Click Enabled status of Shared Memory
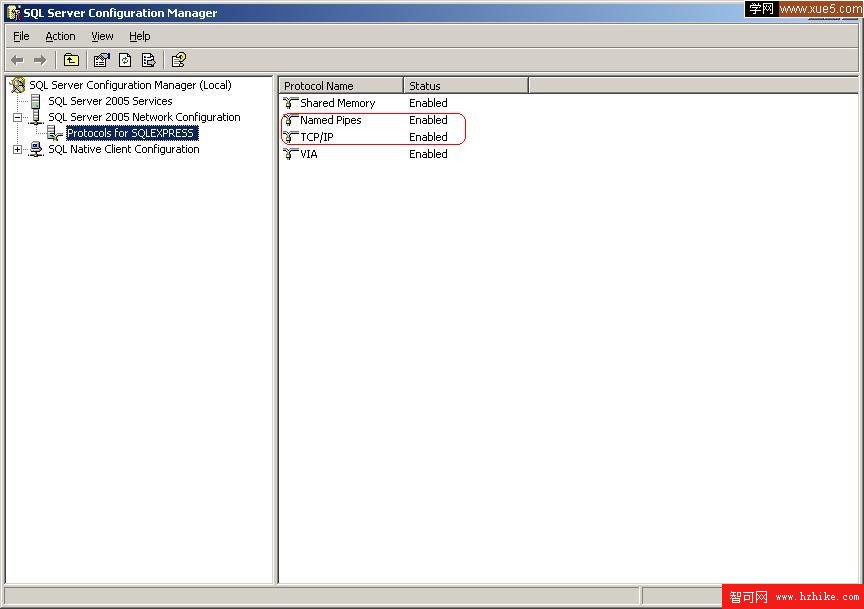This screenshot has height=609, width=864. (428, 103)
